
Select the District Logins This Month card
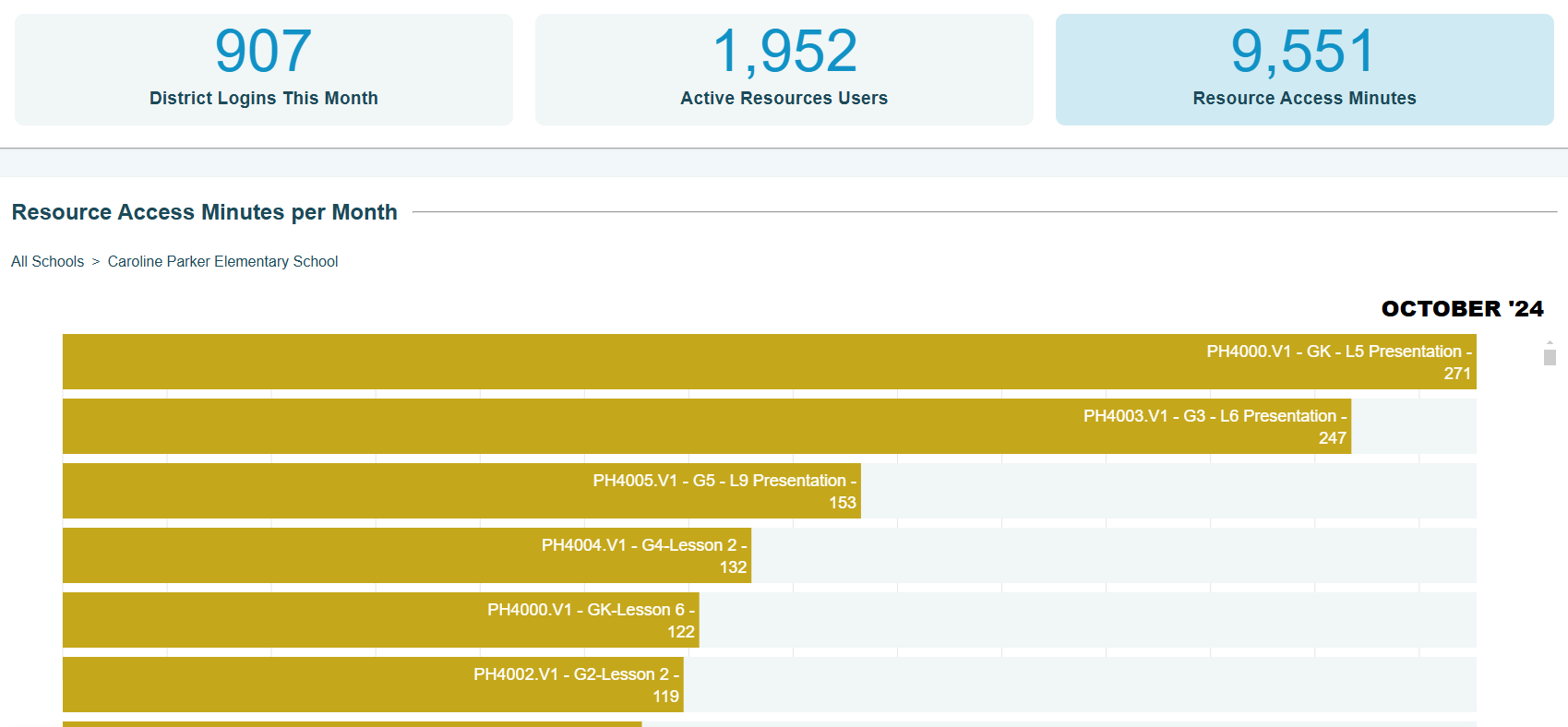coord(264,69)
